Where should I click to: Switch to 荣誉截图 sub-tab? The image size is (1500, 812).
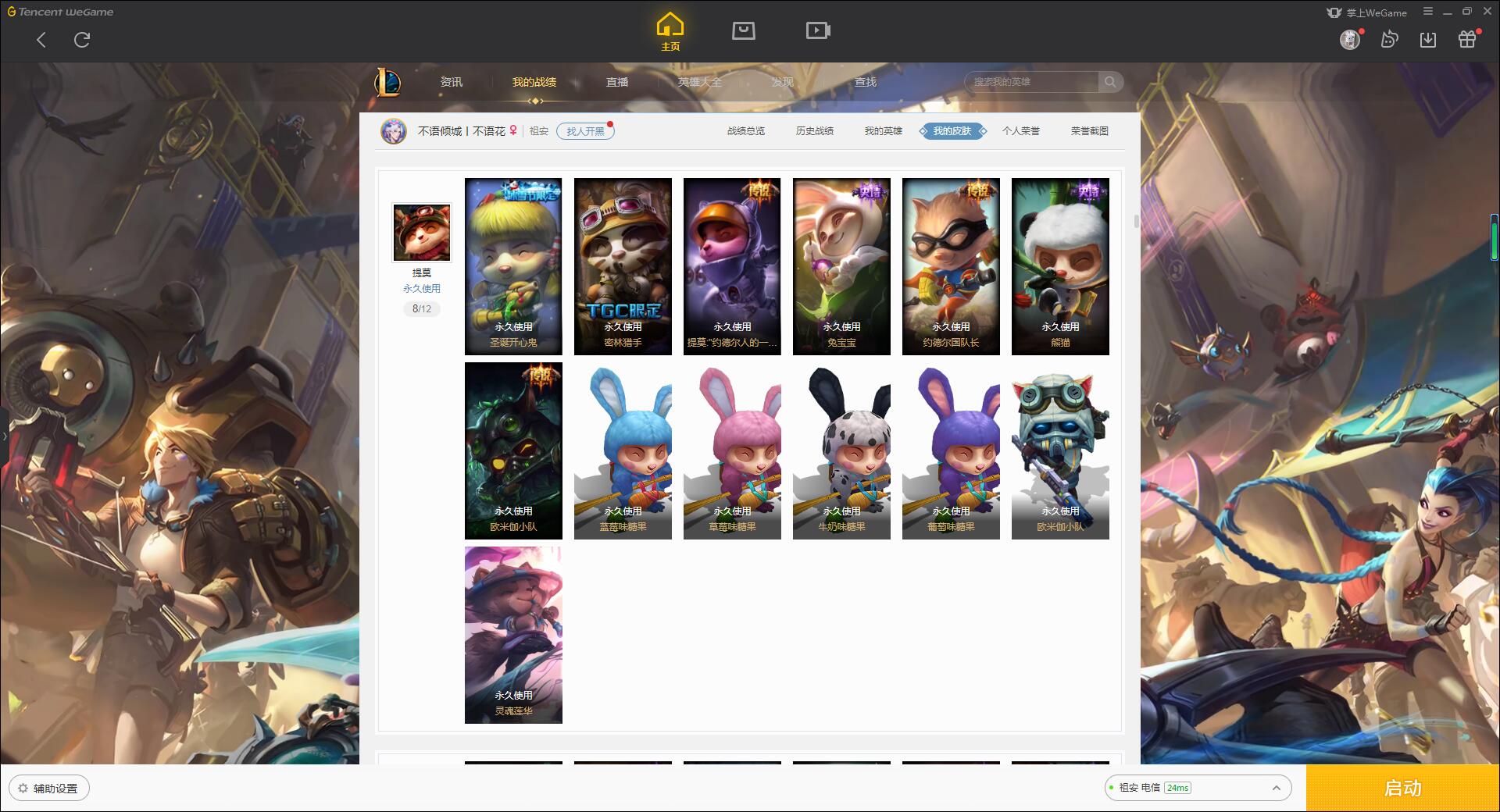[1090, 131]
